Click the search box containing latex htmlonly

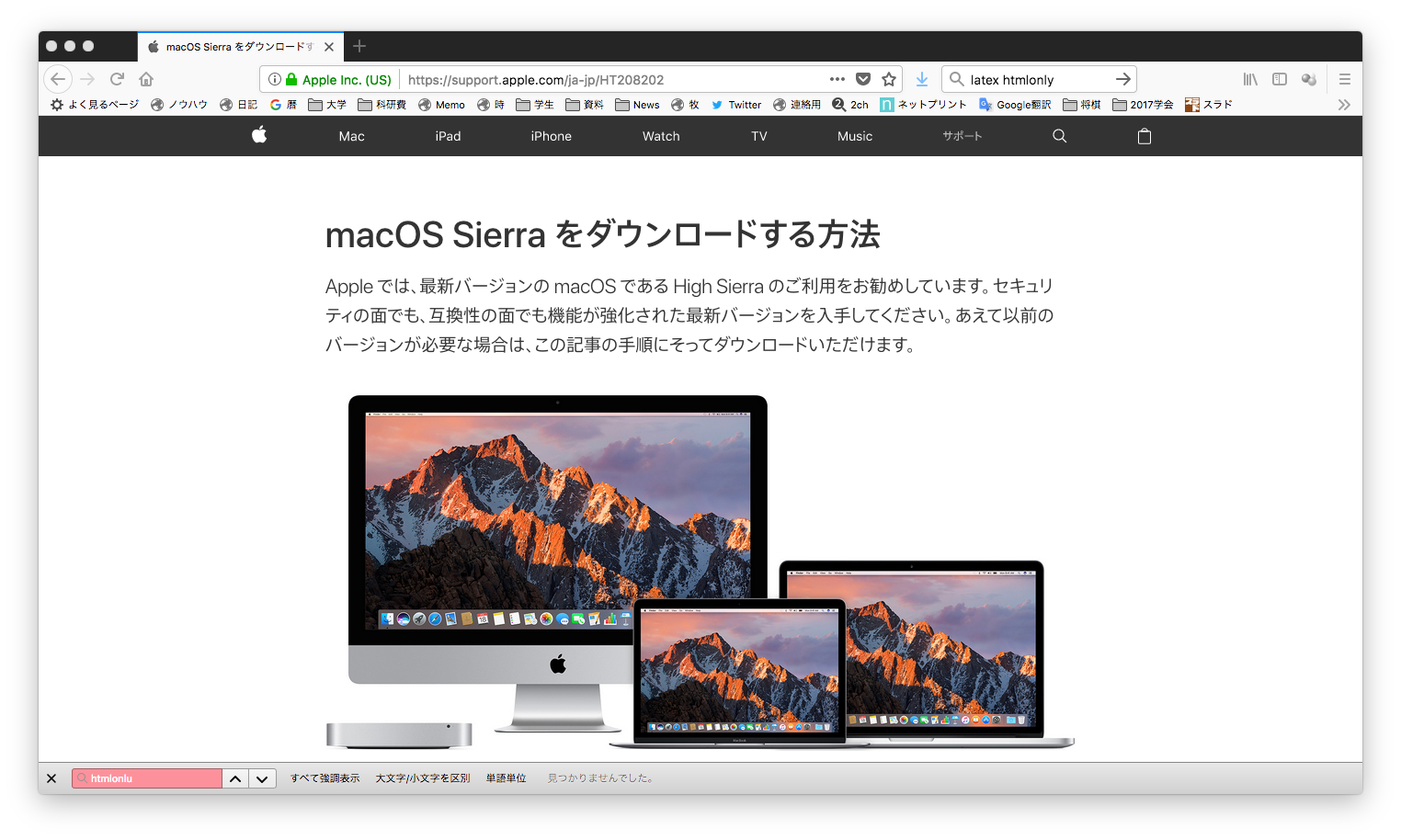click(x=1039, y=80)
